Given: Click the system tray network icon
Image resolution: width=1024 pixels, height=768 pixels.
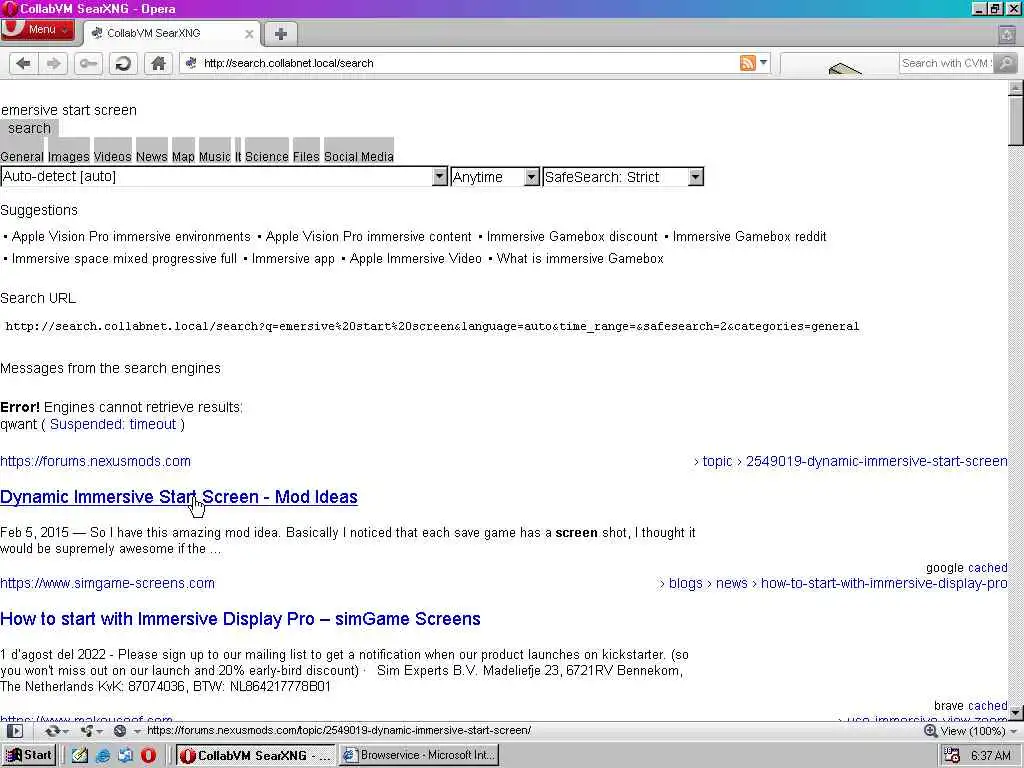Looking at the screenshot, I should point(952,756).
